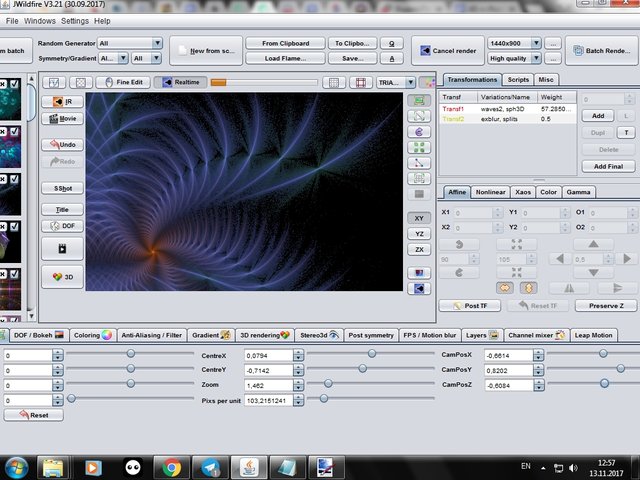Click the DOF button on left panel
The image size is (640, 480).
(62, 226)
